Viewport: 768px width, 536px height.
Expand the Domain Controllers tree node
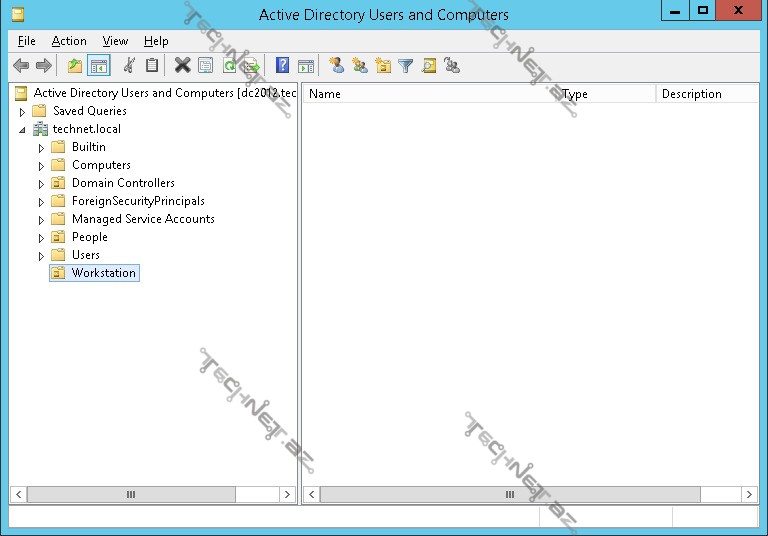click(42, 184)
